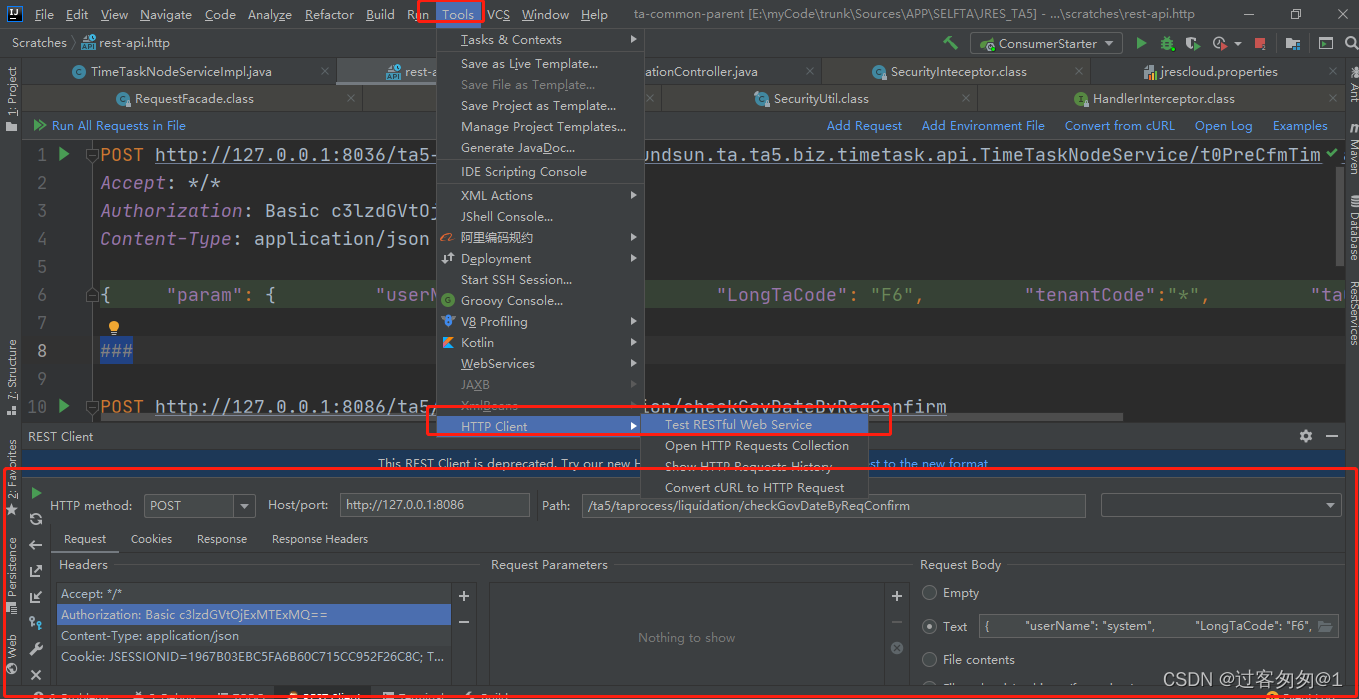Click Run All Requests in File
Viewport: 1359px width, 699px height.
pos(118,125)
